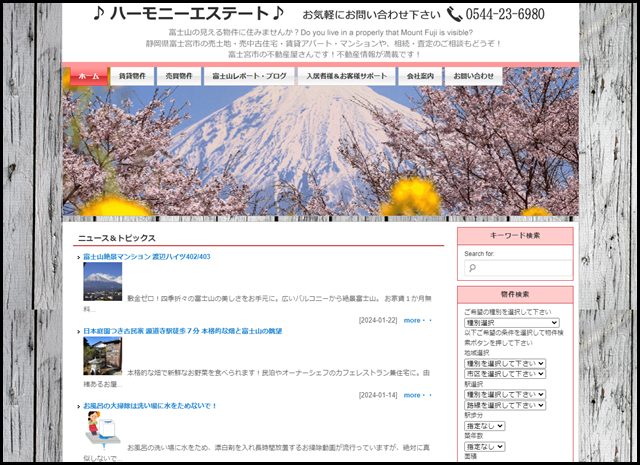Click the キーワード検索 panel header

coord(515,236)
